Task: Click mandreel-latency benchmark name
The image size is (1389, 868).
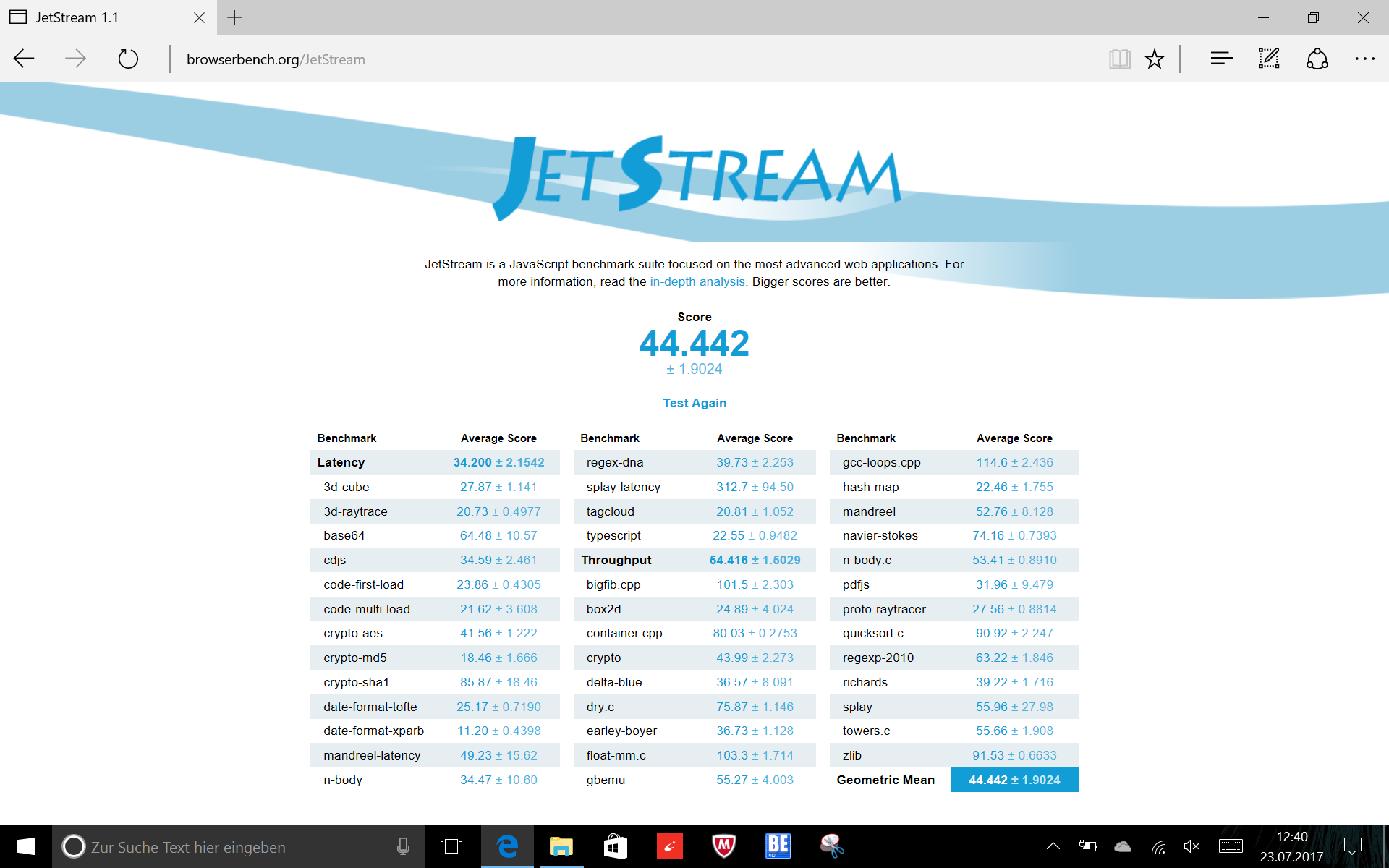Action: pos(372,755)
